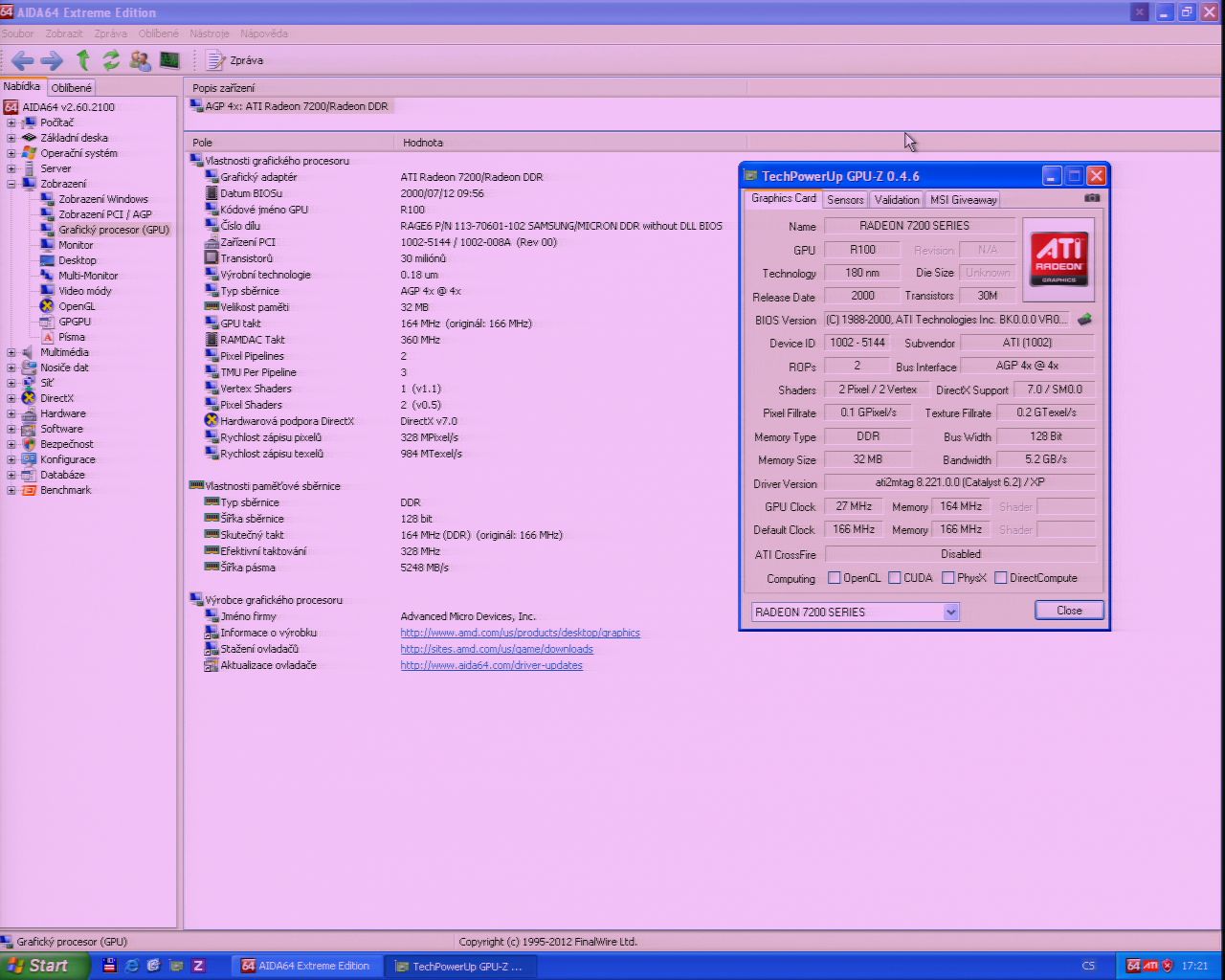Click the green up arrow icon

point(83,60)
